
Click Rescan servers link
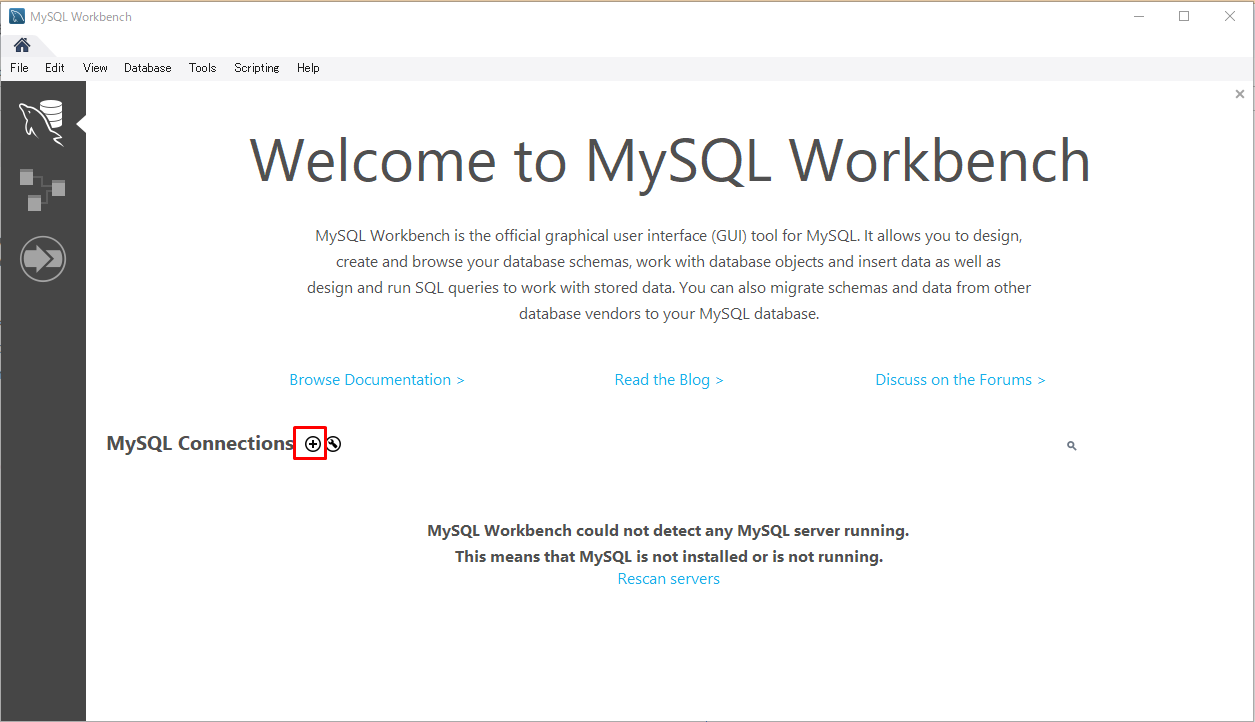pos(668,579)
